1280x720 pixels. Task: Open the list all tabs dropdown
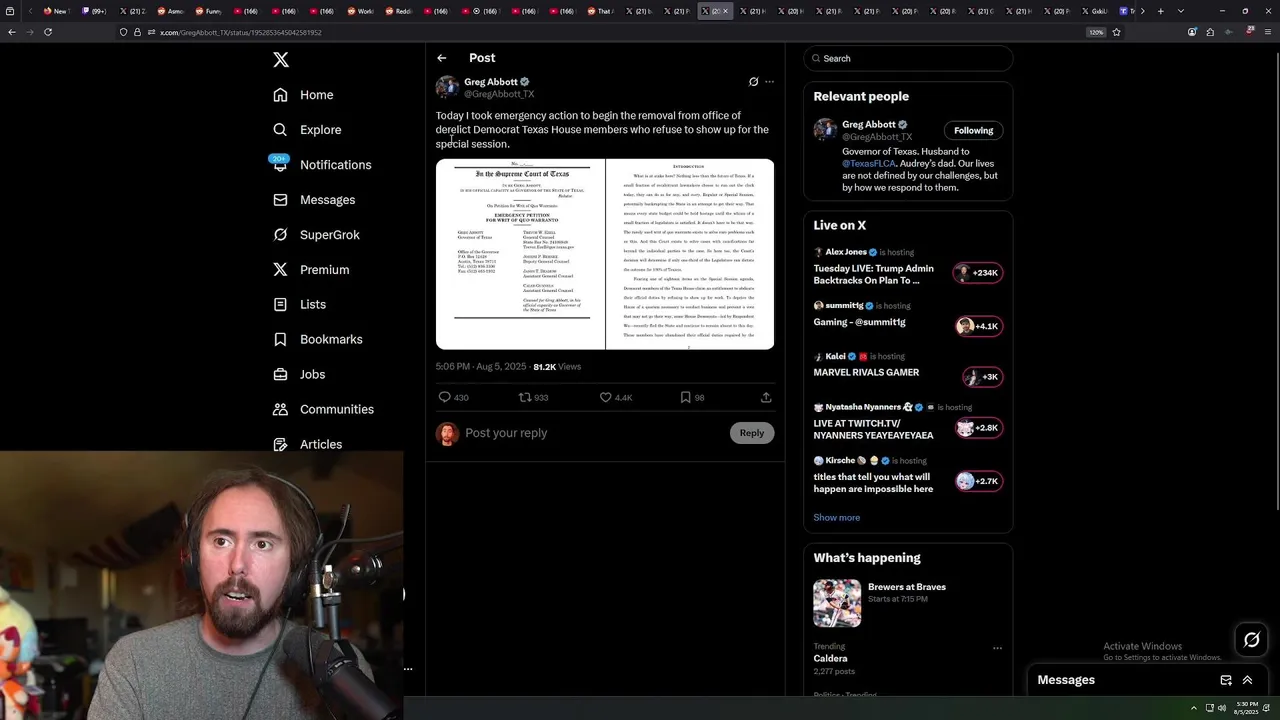(x=1181, y=11)
